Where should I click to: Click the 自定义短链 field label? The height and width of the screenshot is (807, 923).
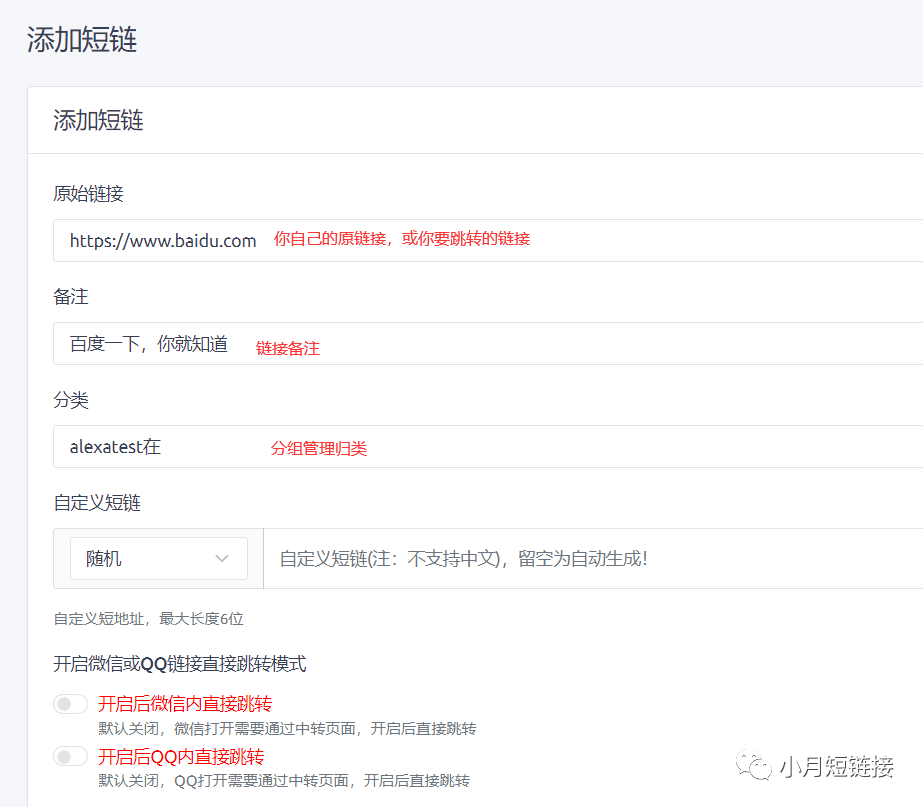click(97, 503)
